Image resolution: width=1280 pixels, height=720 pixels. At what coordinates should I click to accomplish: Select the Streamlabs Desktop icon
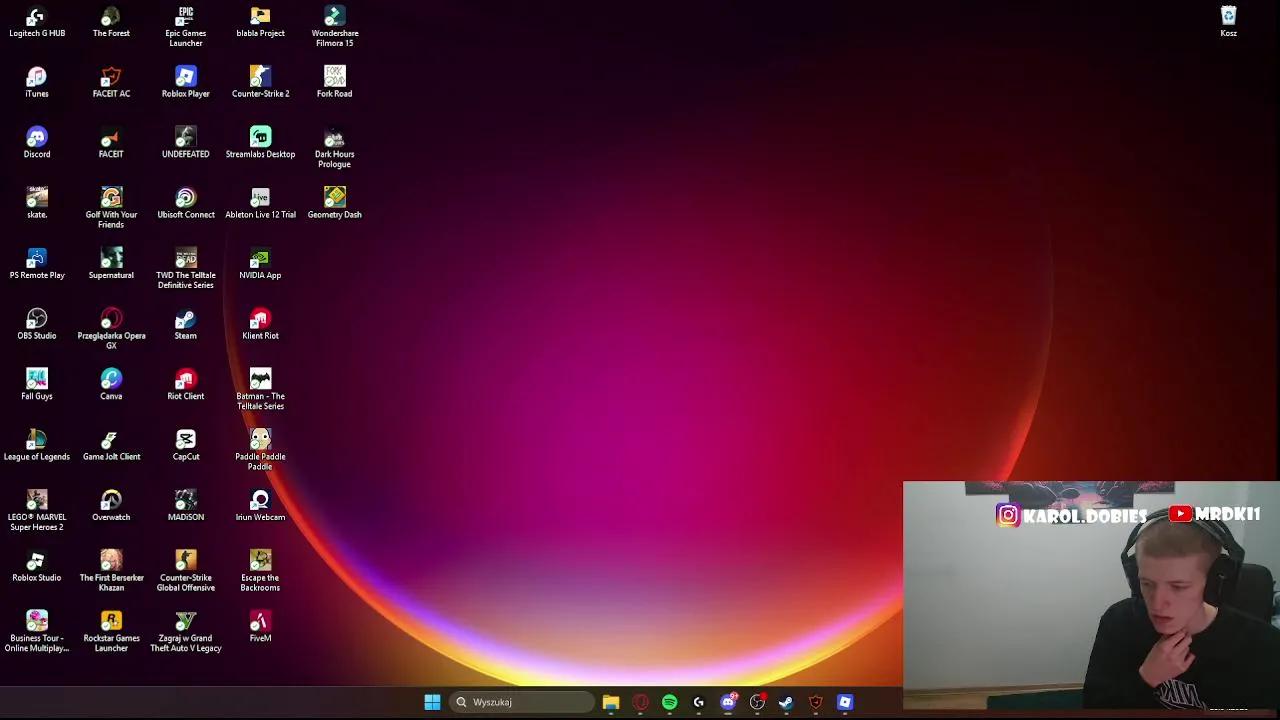260,138
